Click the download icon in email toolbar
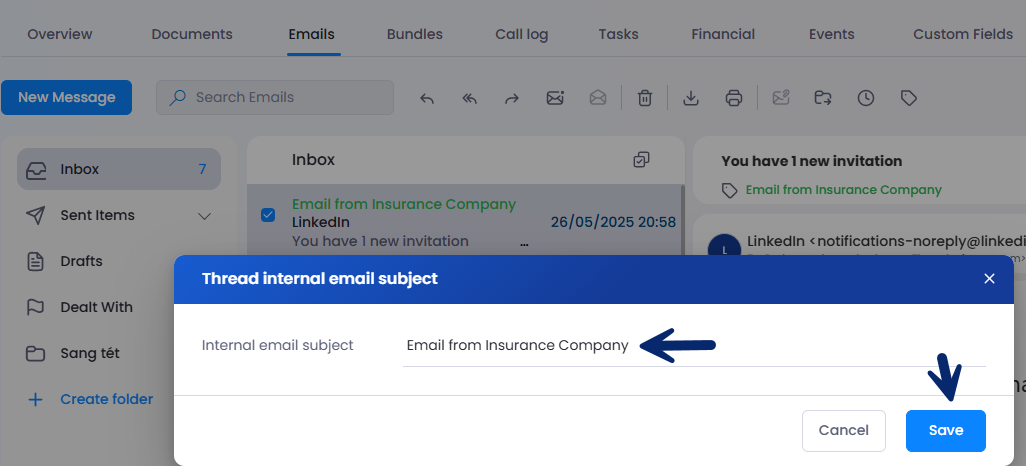The image size is (1026, 466). pyautogui.click(x=690, y=98)
